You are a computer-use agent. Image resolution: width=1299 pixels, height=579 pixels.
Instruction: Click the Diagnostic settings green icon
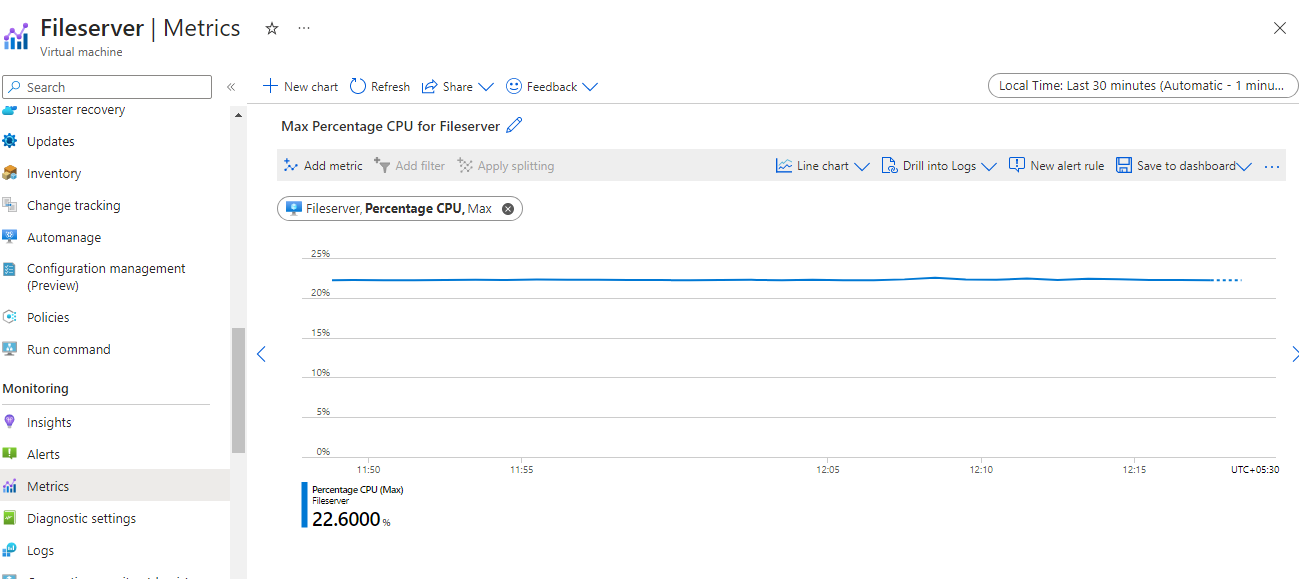tap(10, 518)
